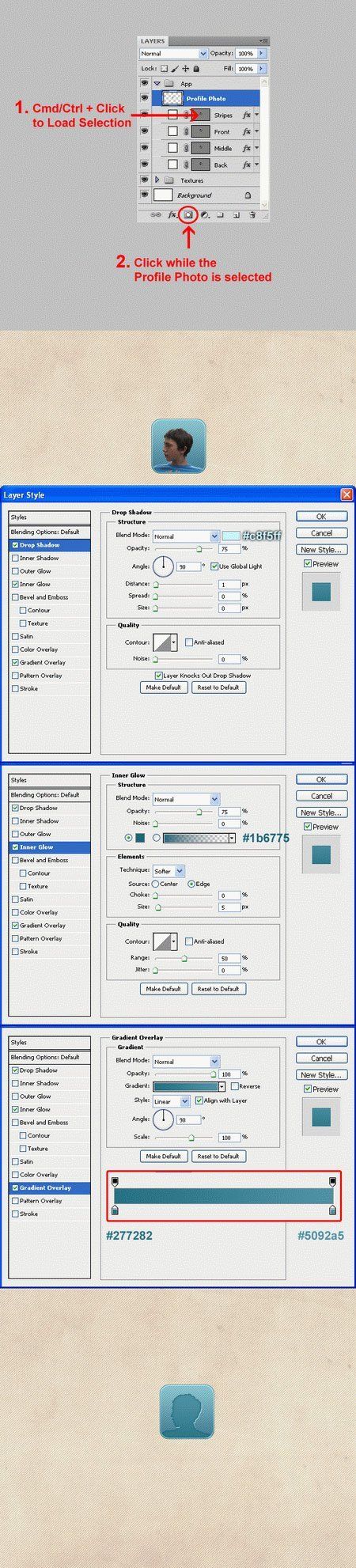This screenshot has width=356, height=1568.
Task: Enable Lock image pixels brush icon
Action: coord(175,69)
